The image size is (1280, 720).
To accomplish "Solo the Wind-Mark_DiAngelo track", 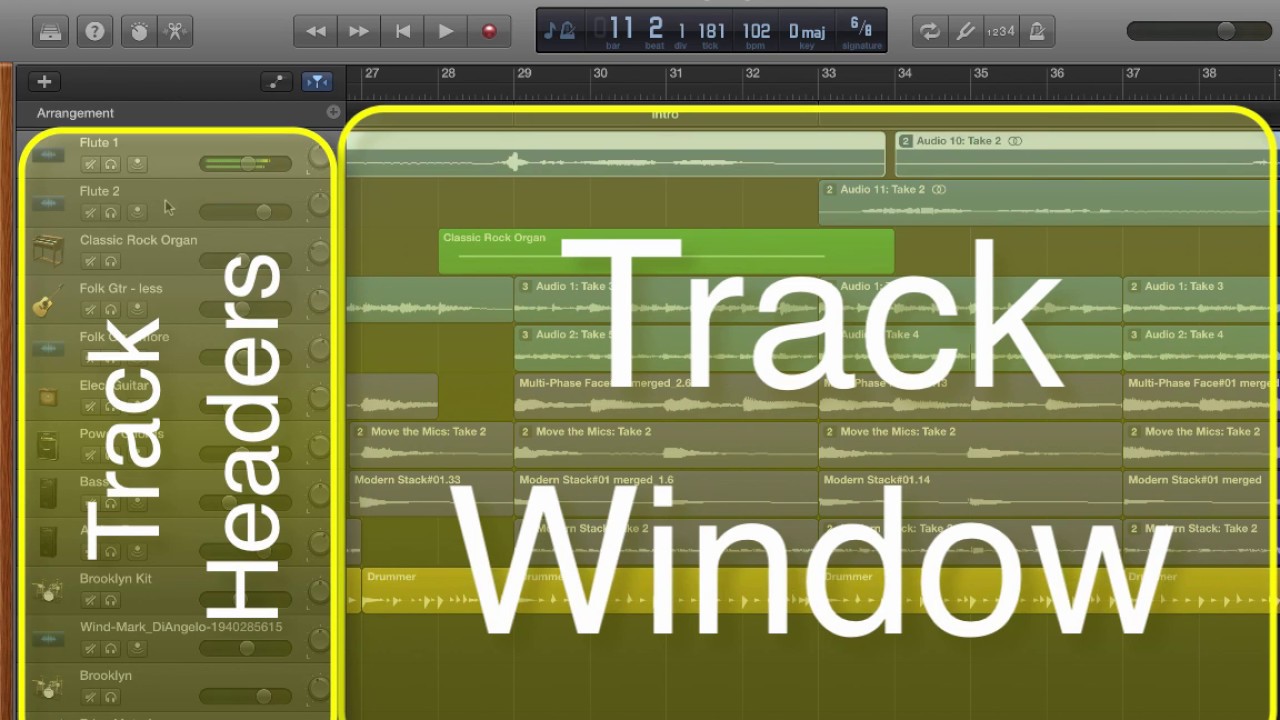I will tap(111, 648).
